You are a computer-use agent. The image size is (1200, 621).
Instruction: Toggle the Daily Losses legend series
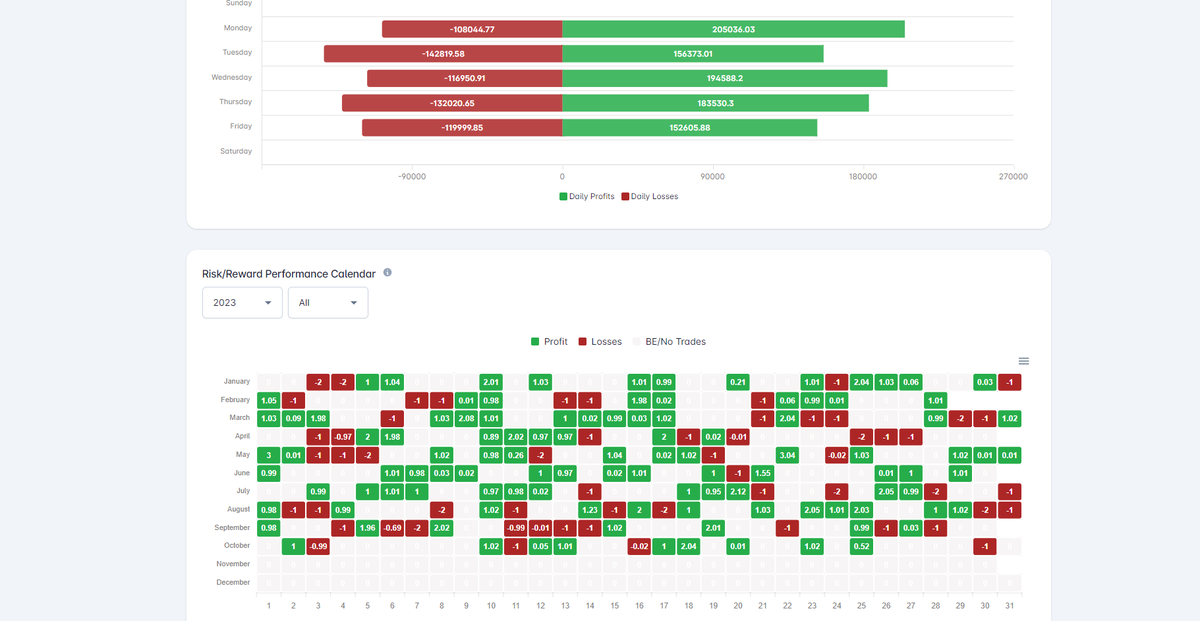(650, 196)
